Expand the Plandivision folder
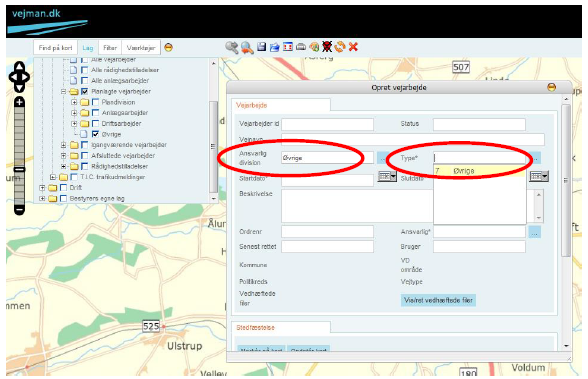Image resolution: width=588 pixels, height=379 pixels. [74, 102]
